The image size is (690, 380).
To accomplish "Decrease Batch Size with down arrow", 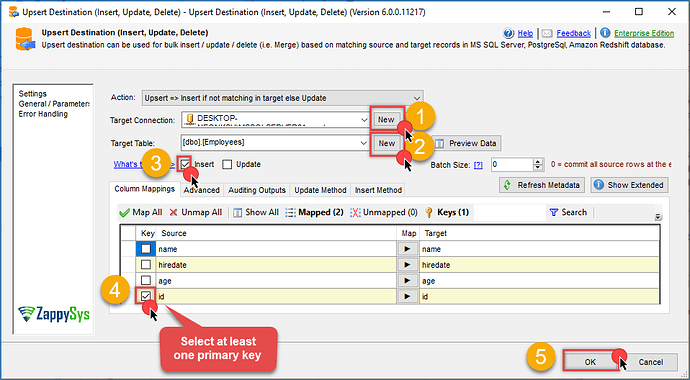I will tap(537, 168).
